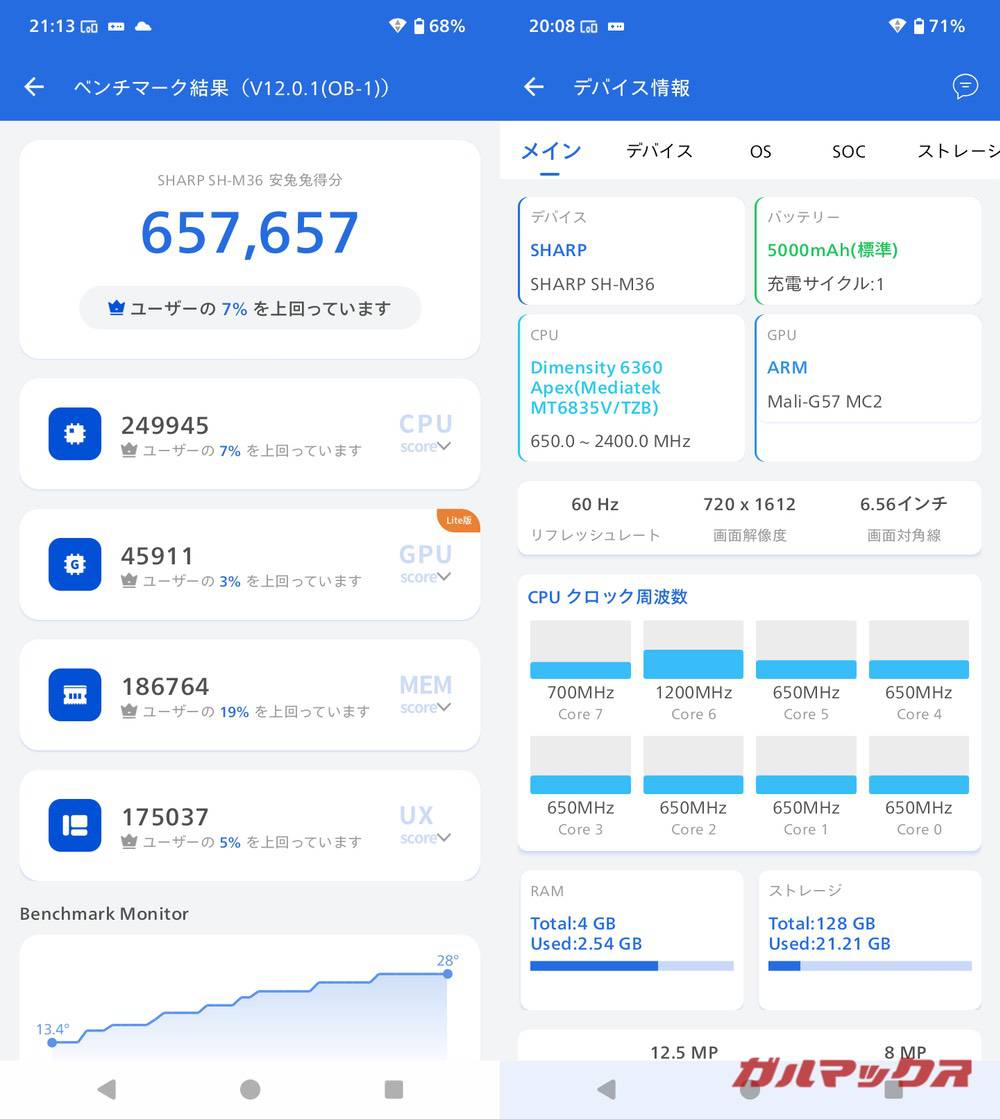The width and height of the screenshot is (1000, 1119).
Task: Tap the 650.0 ~ 2400.0 MHz text
Action: pos(610,441)
